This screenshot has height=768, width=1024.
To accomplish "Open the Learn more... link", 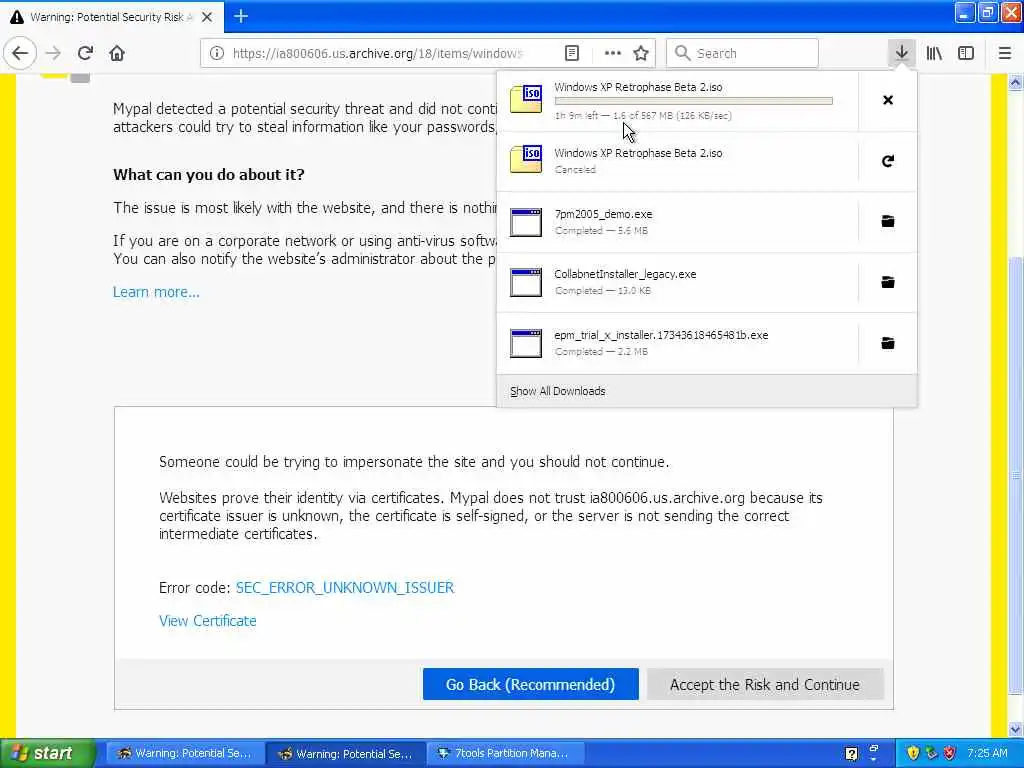I will click(156, 292).
